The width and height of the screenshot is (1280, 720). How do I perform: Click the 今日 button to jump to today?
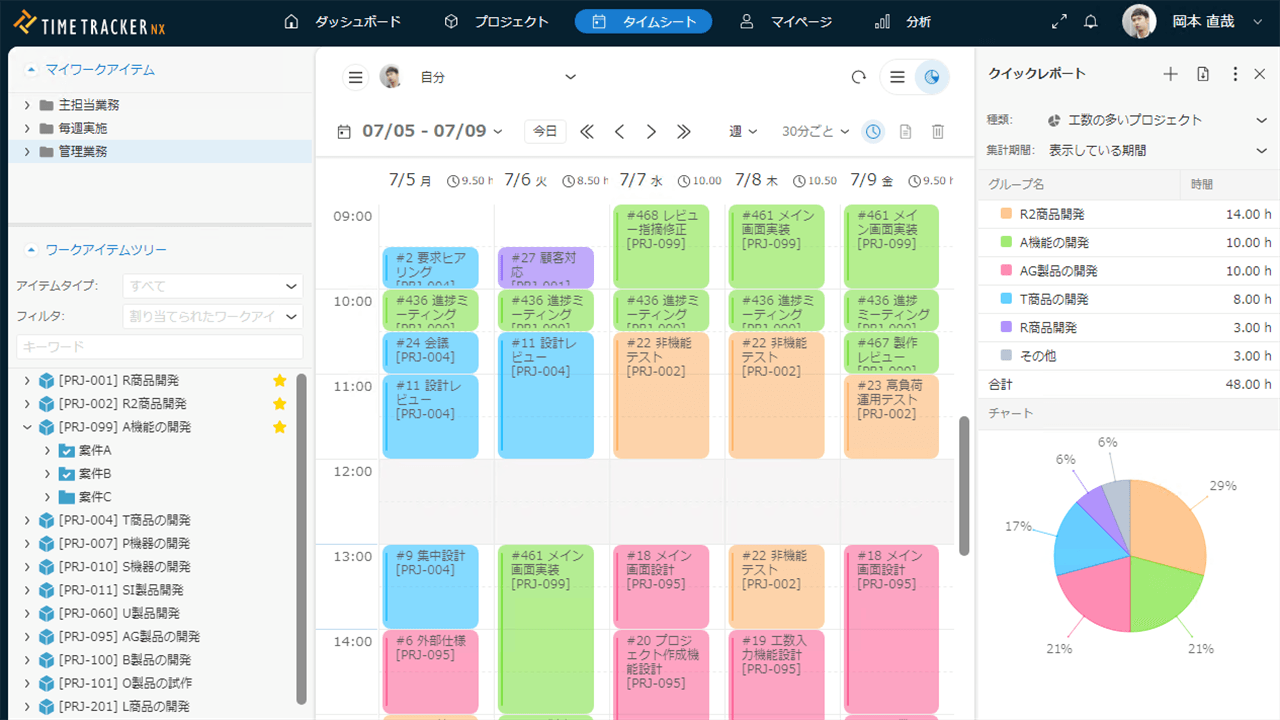click(x=545, y=131)
